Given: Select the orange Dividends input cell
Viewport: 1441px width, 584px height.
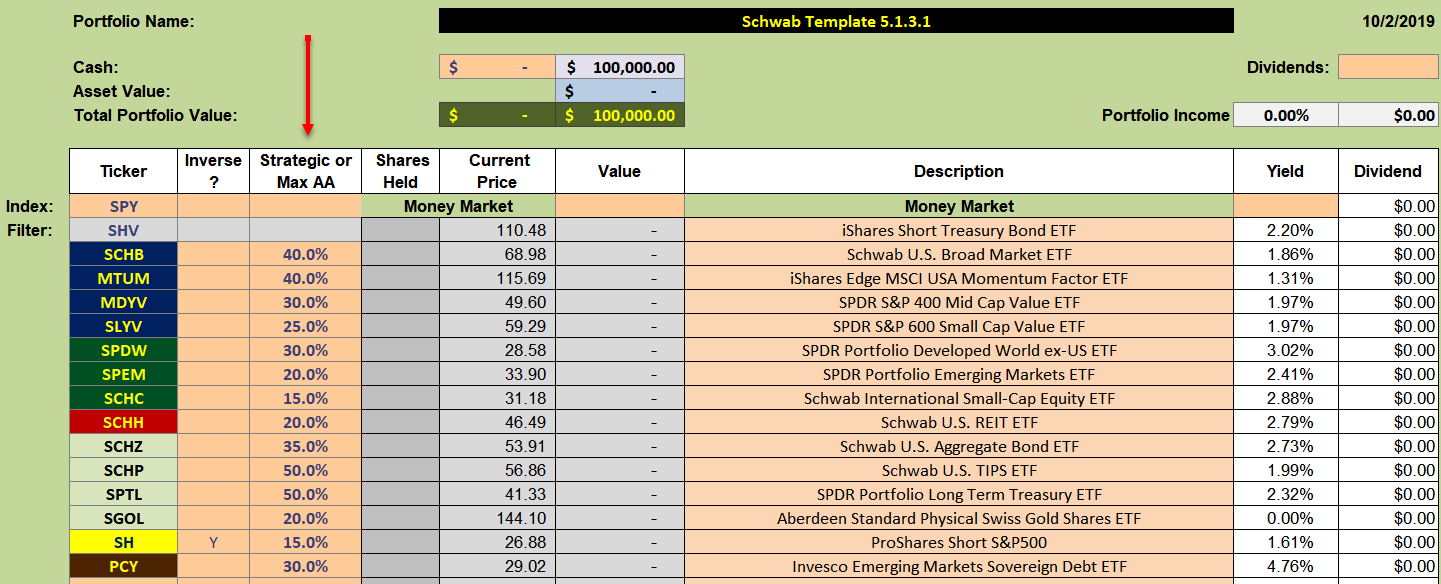Looking at the screenshot, I should click(x=1387, y=67).
